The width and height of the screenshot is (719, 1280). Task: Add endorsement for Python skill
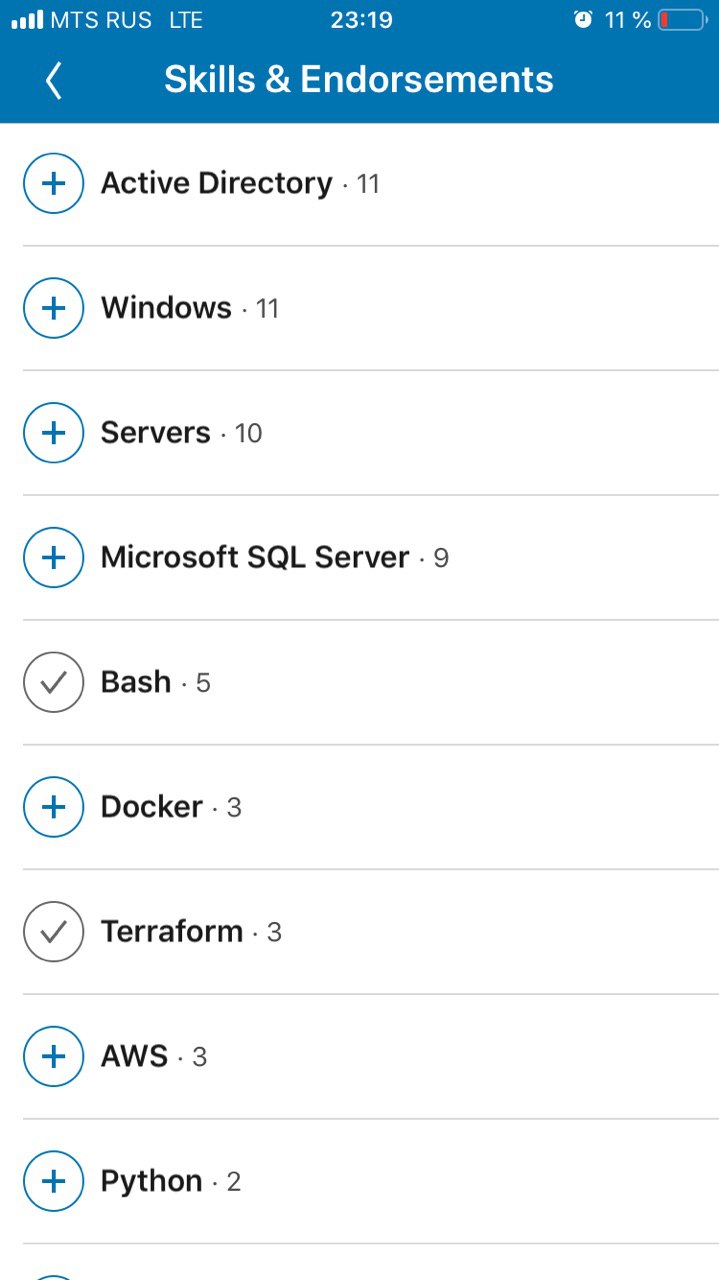point(53,1181)
